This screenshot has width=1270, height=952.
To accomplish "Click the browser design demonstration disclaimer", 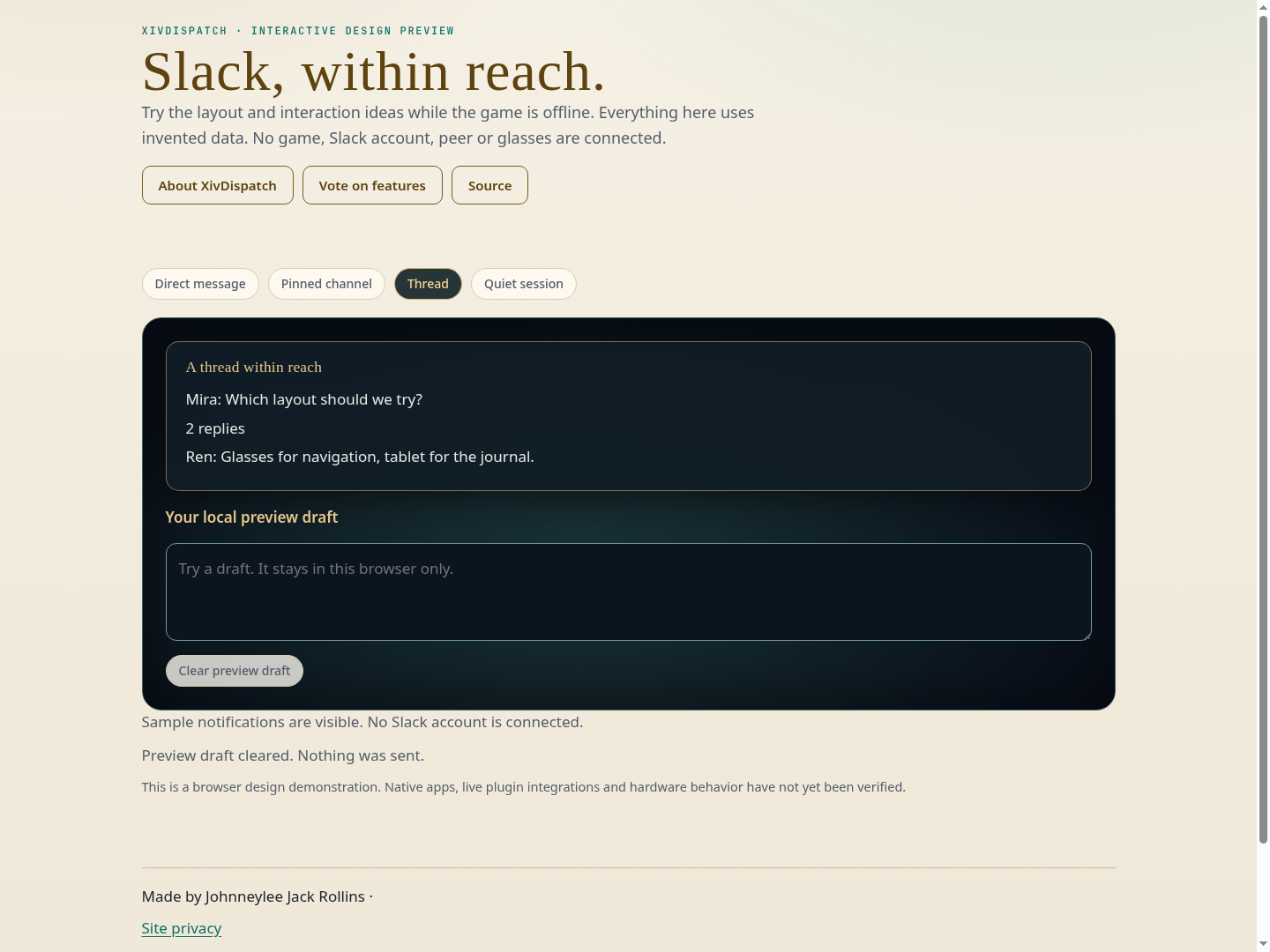I will (524, 787).
